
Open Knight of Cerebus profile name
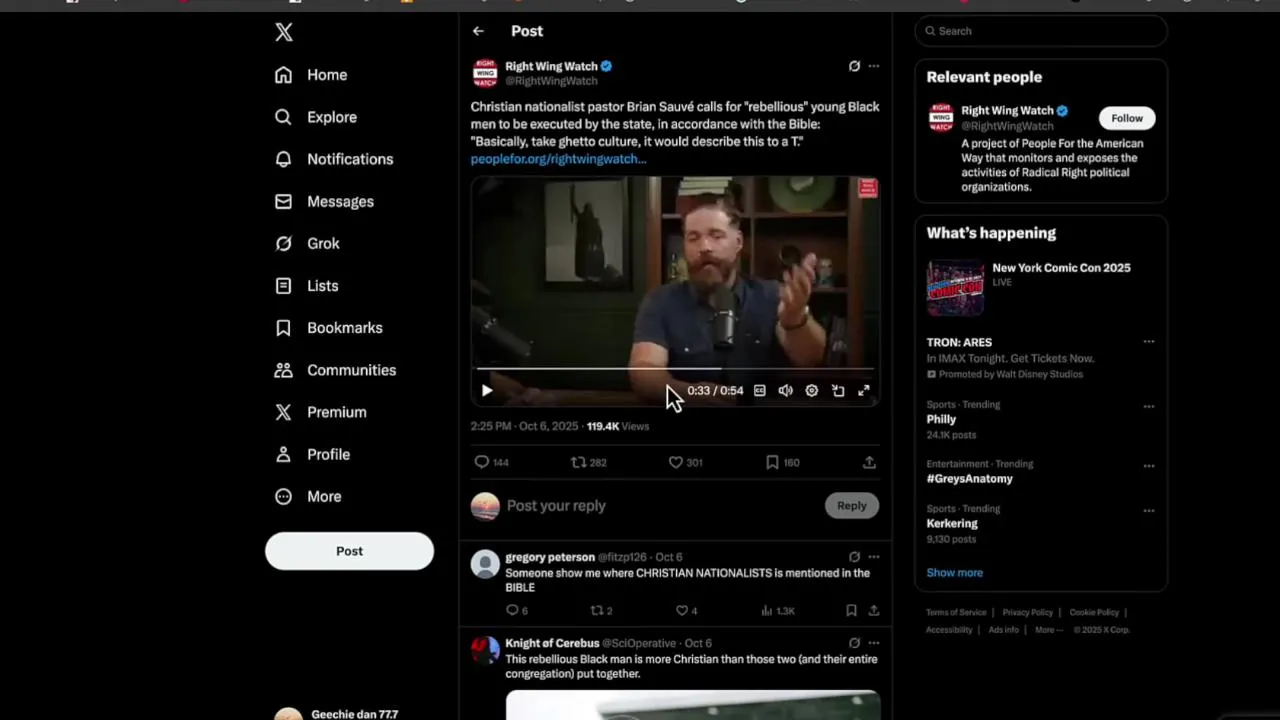pos(552,643)
